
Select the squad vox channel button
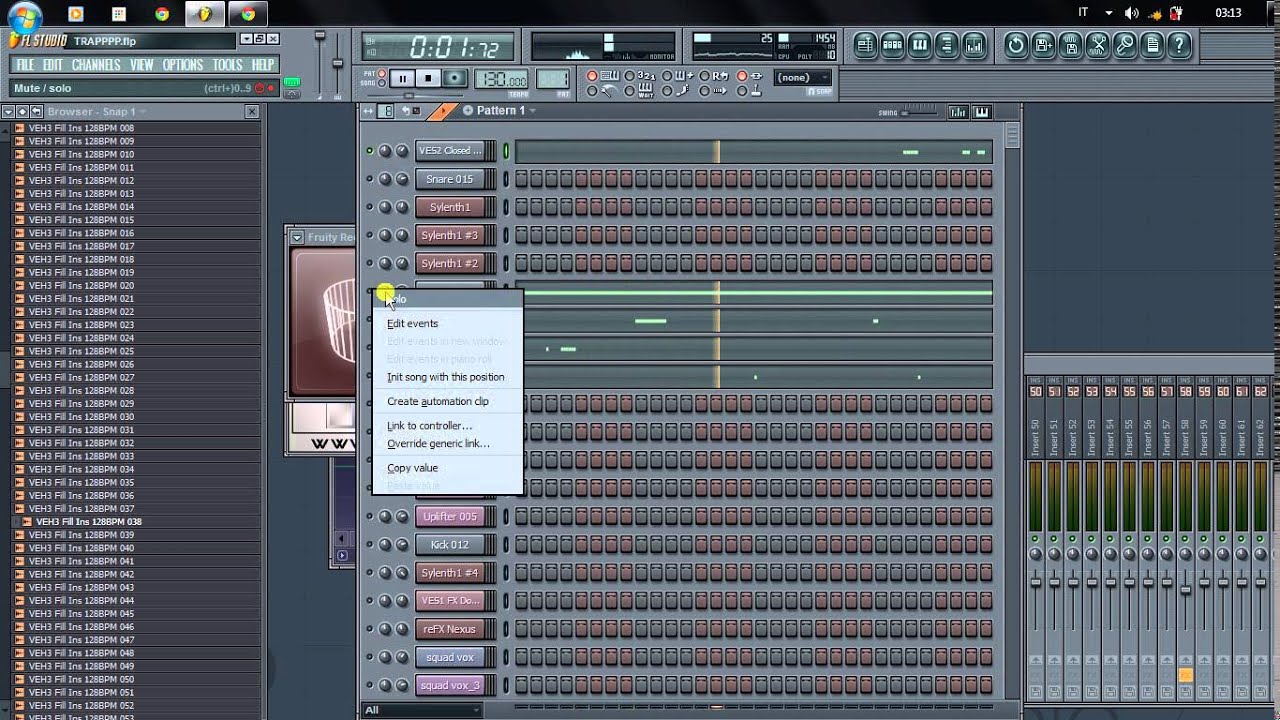450,657
